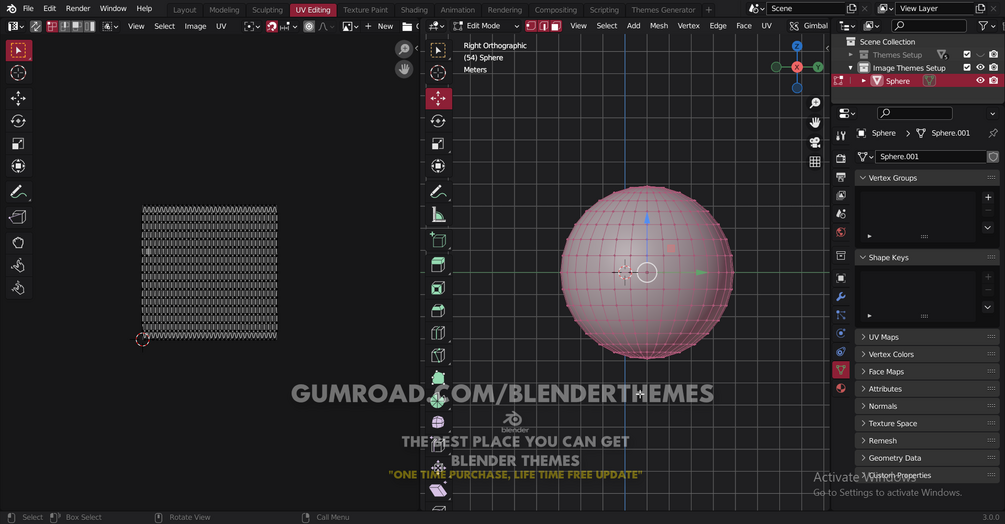The height and width of the screenshot is (524, 1005).
Task: Toggle UV sync selection
Action: 35,26
